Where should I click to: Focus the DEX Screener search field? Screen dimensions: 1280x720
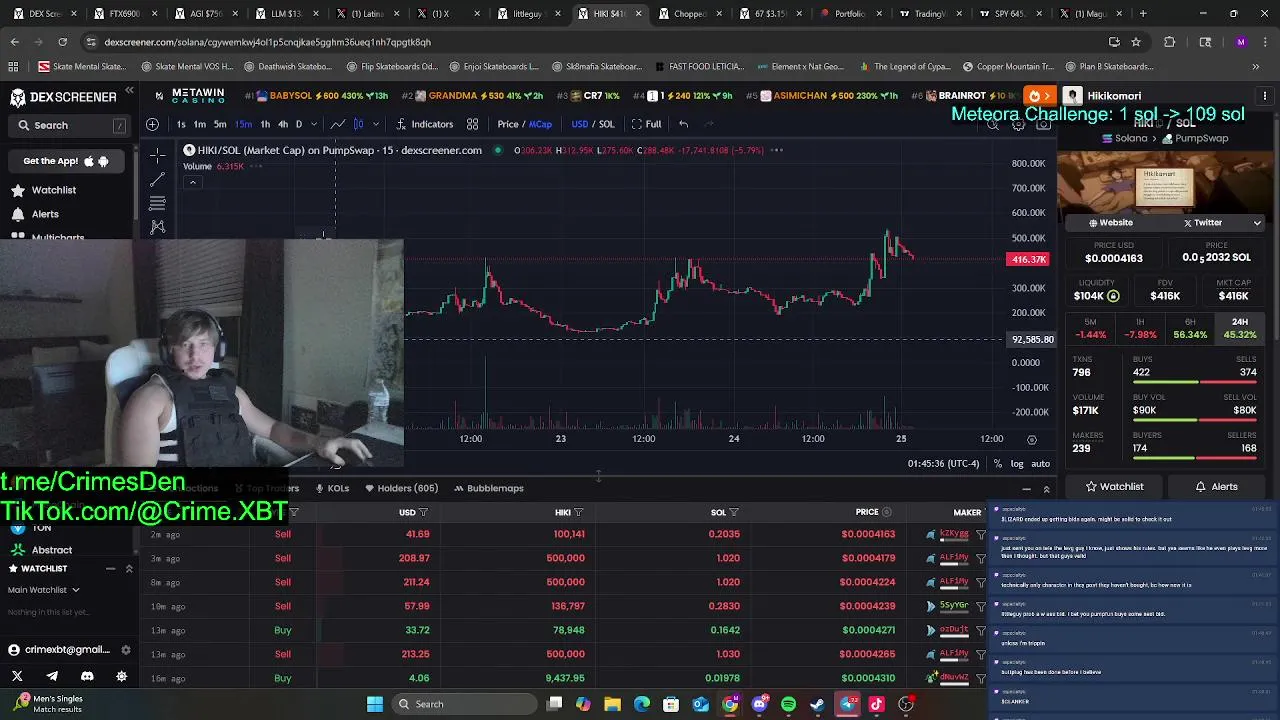[x=72, y=125]
